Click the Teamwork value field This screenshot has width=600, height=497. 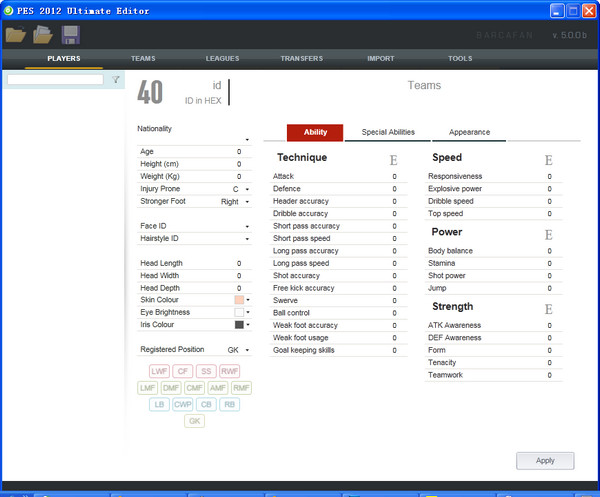(549, 375)
